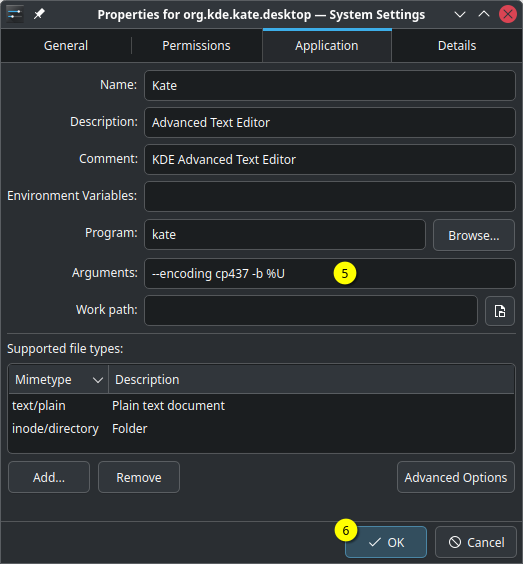Viewport: 523px width, 564px height.
Task: Click the Description column header
Action: pyautogui.click(x=311, y=379)
